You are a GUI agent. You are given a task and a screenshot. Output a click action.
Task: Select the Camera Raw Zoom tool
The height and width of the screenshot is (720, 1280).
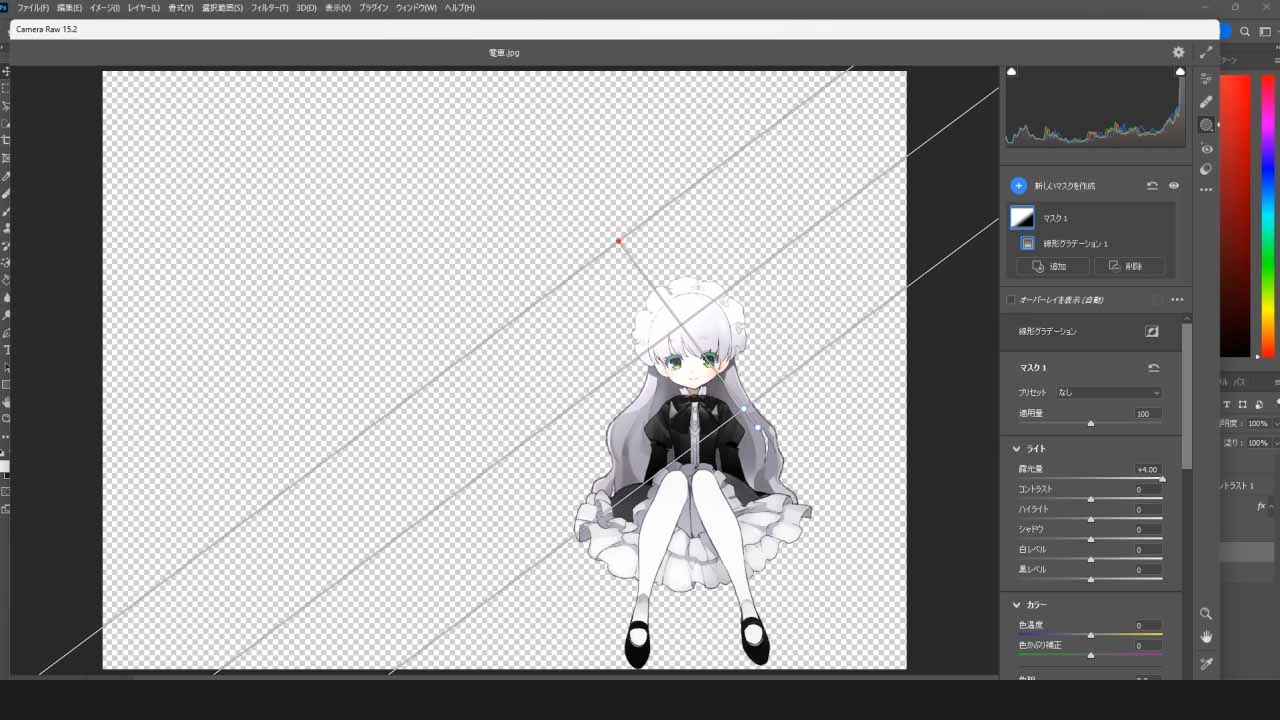point(1206,614)
